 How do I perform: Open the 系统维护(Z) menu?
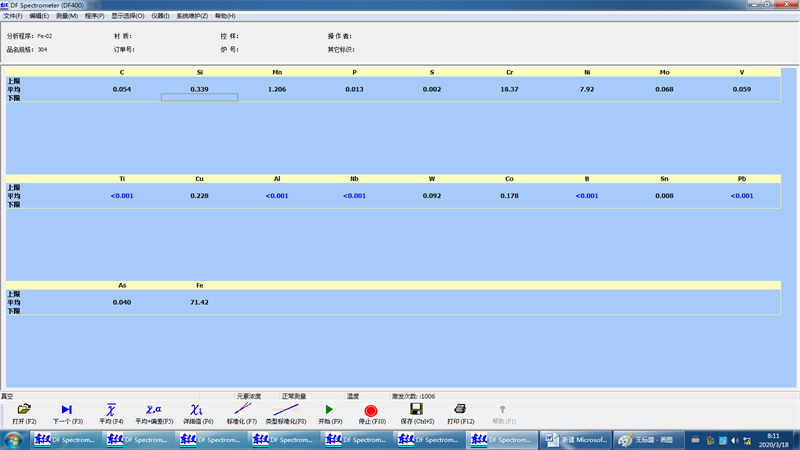click(x=192, y=16)
